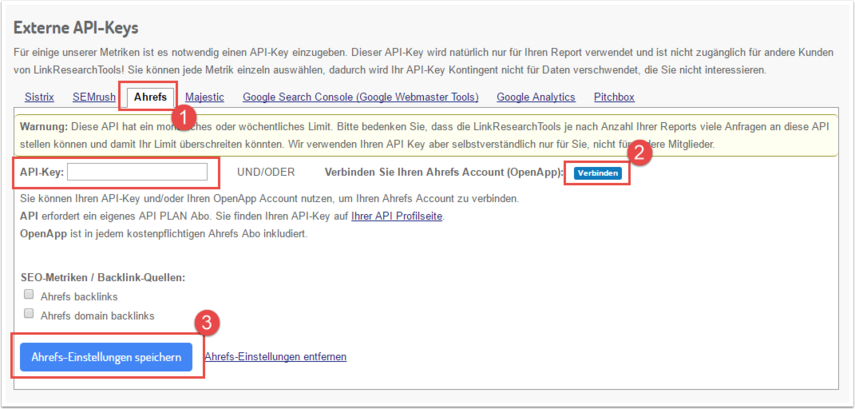Click the SEO-Metriken / Backlink-Quellen label
This screenshot has width=855, height=409.
[x=103, y=277]
